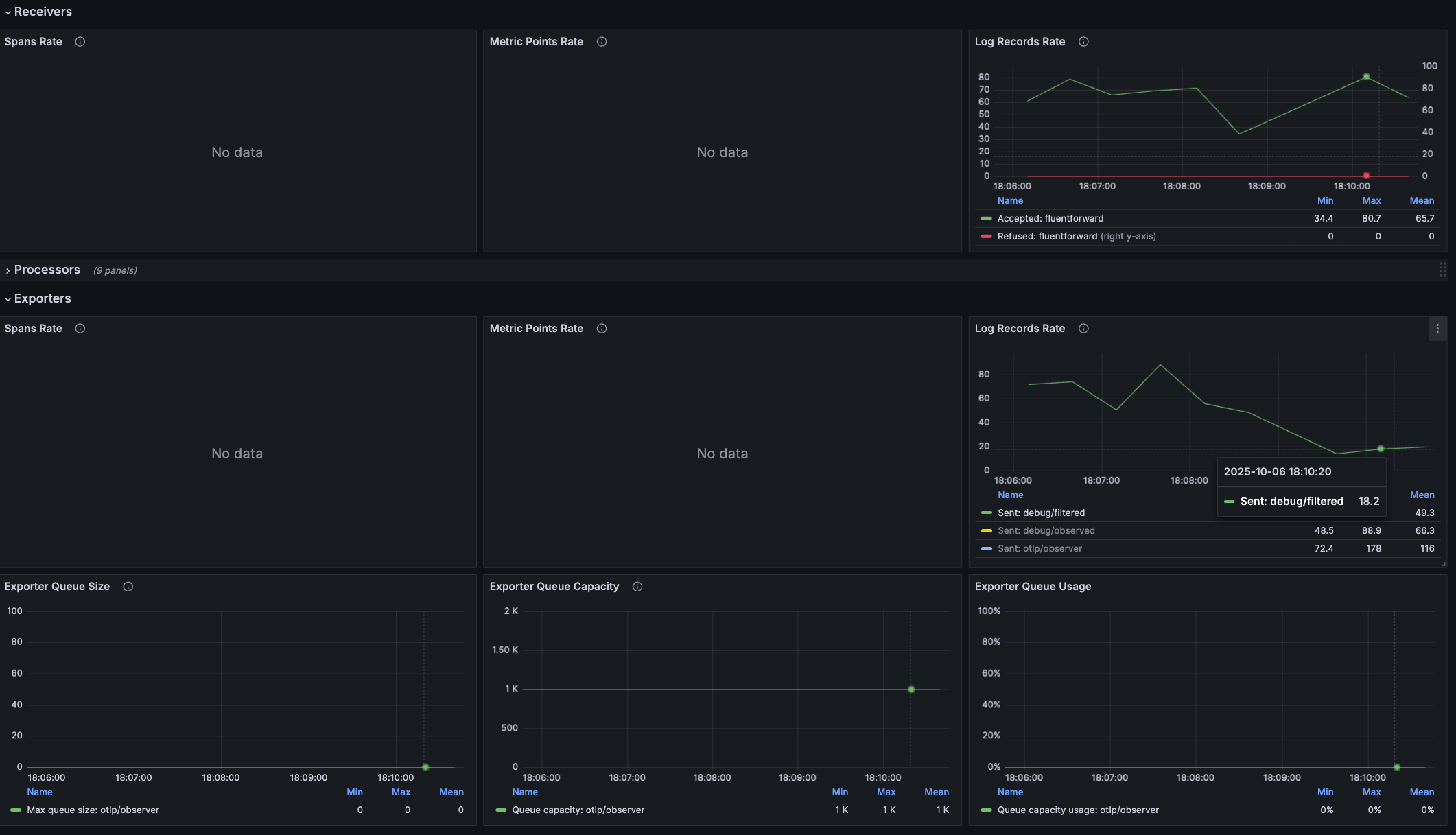Collapse the Receivers row

pos(43,12)
